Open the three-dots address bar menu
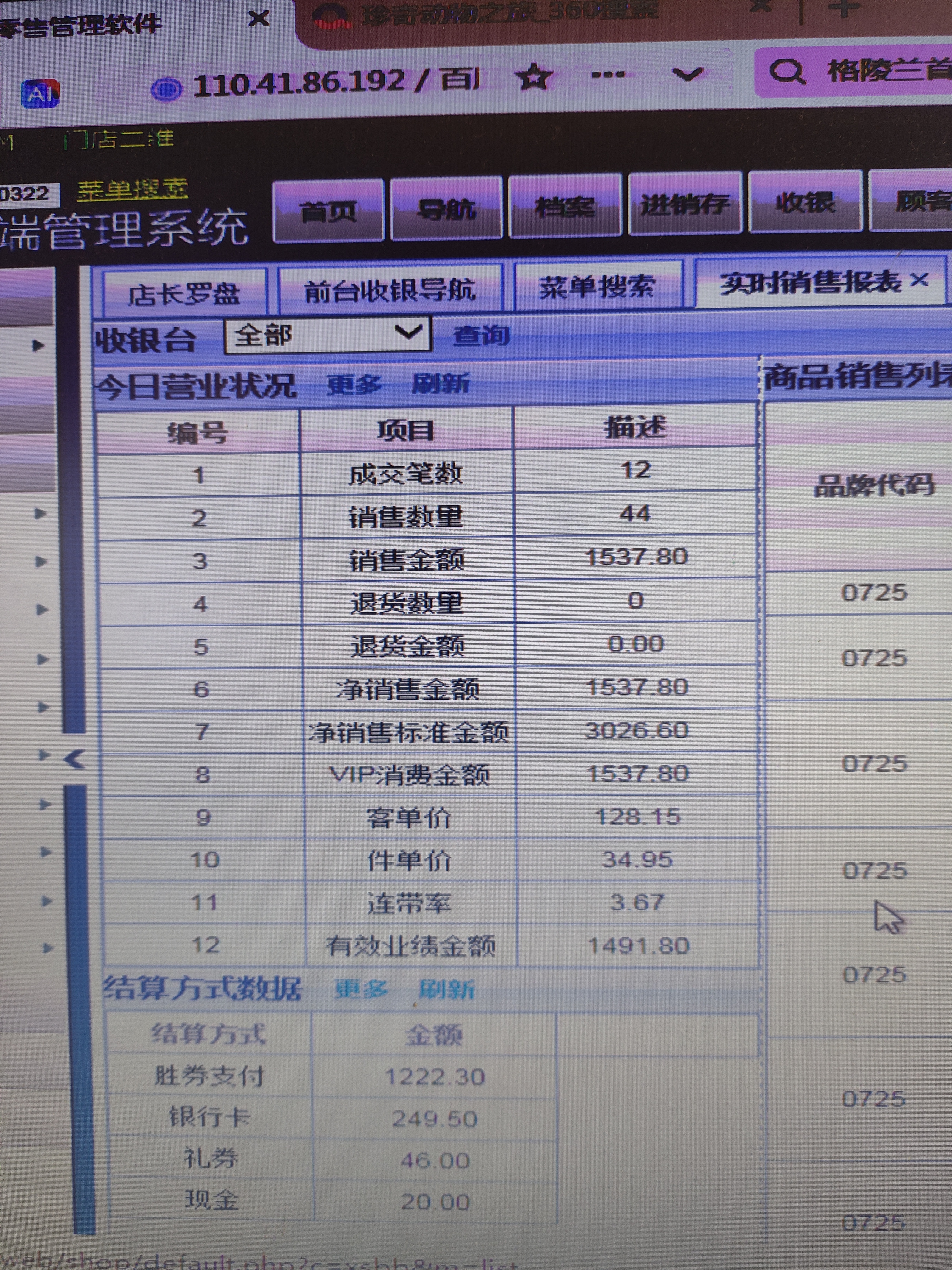 point(608,75)
